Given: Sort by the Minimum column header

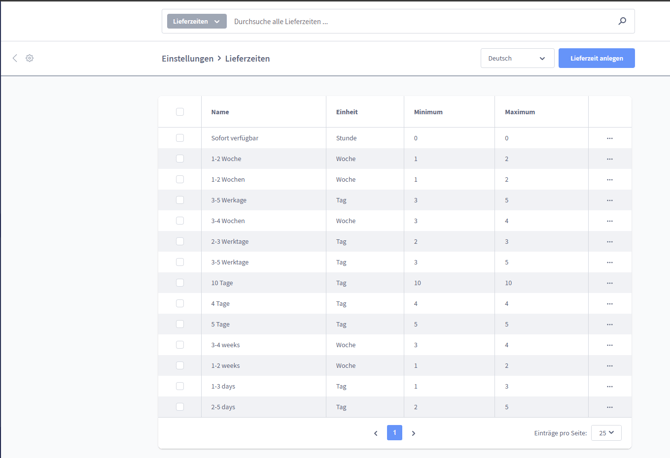Looking at the screenshot, I should (428, 112).
